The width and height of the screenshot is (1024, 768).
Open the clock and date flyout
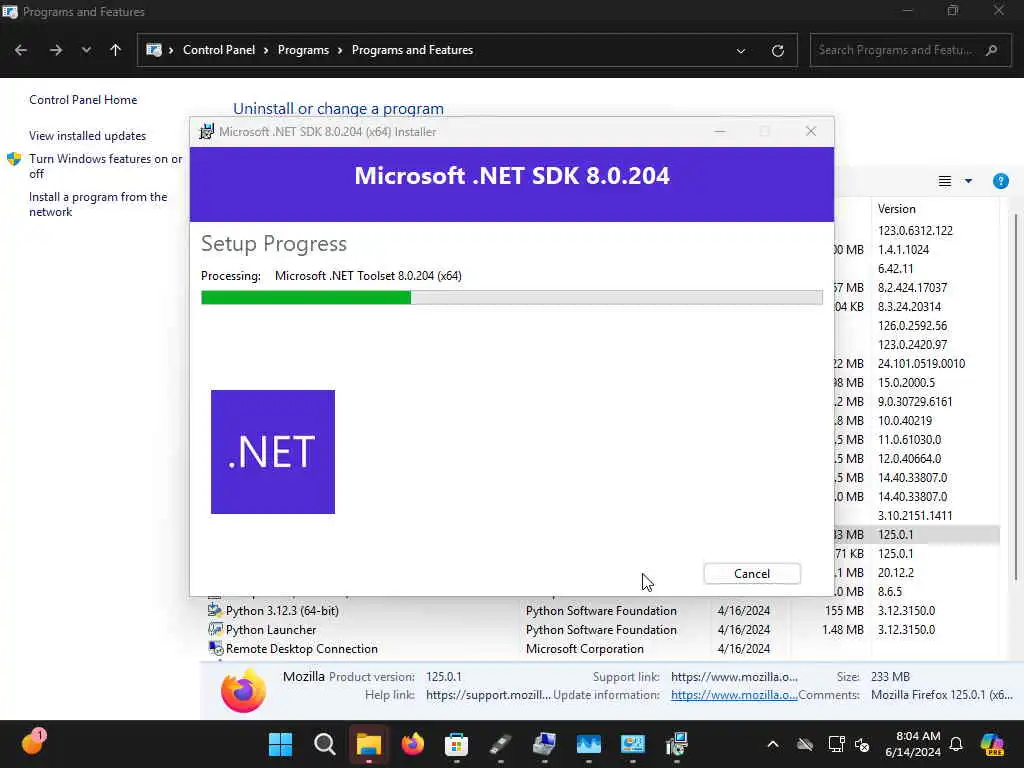click(x=913, y=744)
